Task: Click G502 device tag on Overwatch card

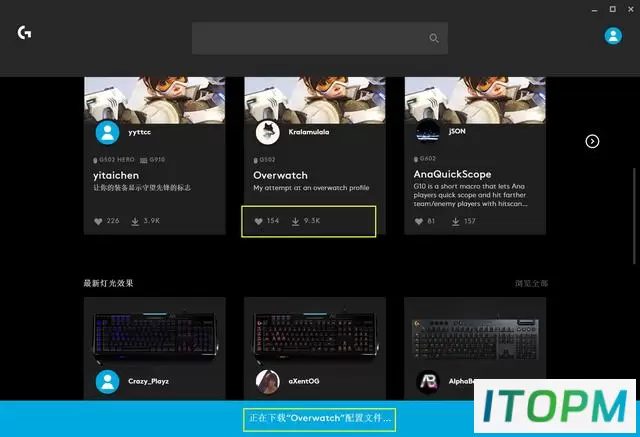Action: [x=264, y=160]
